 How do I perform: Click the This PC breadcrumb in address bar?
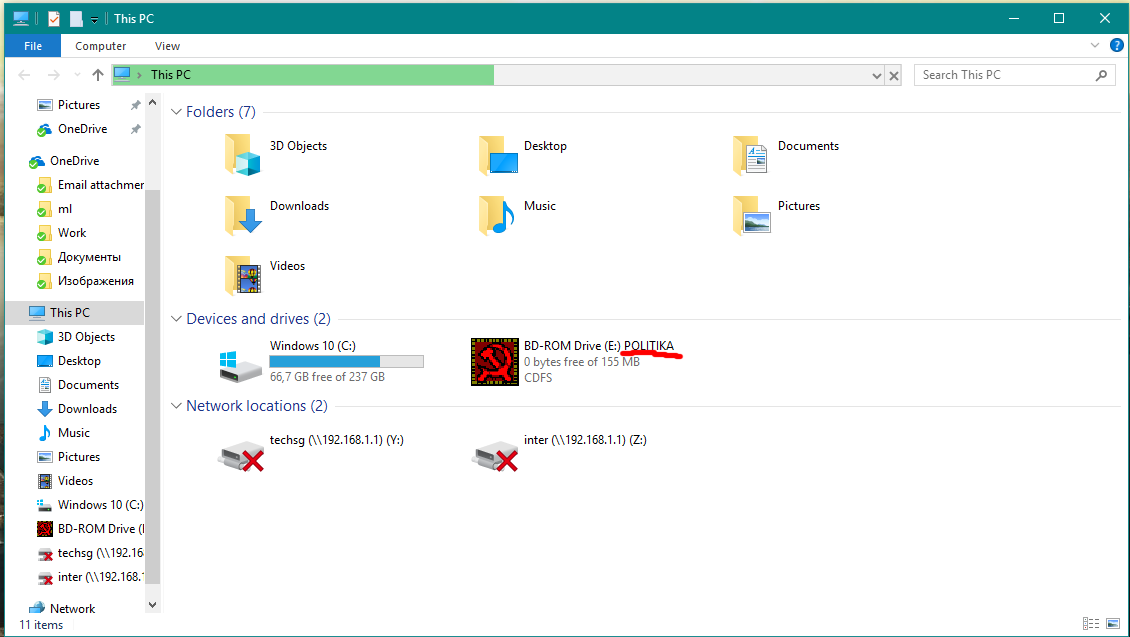[171, 75]
